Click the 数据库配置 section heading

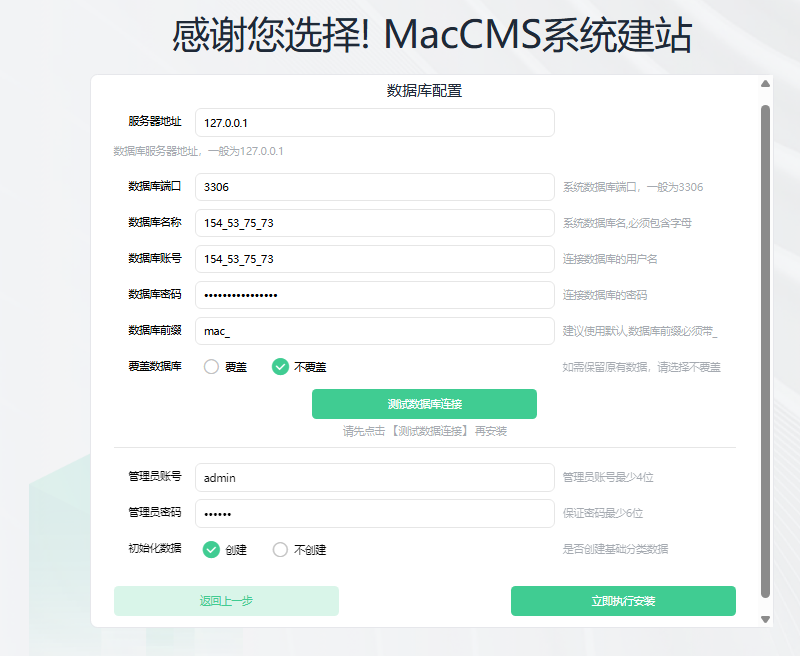(424, 91)
